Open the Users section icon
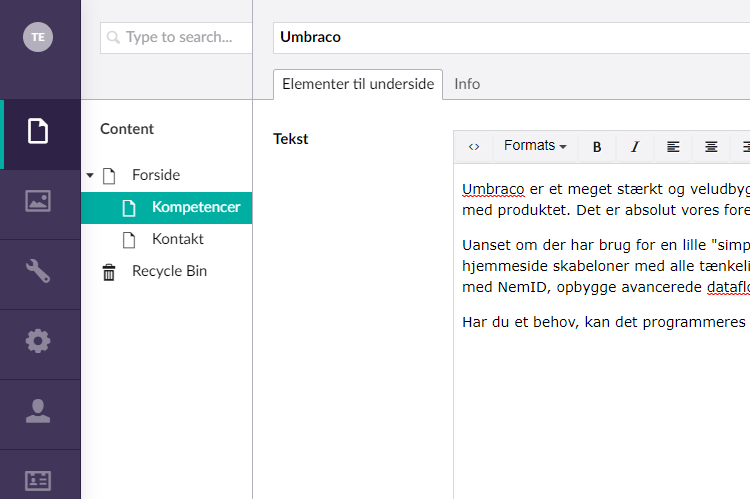Screen dimensions: 750x500 coord(38,411)
